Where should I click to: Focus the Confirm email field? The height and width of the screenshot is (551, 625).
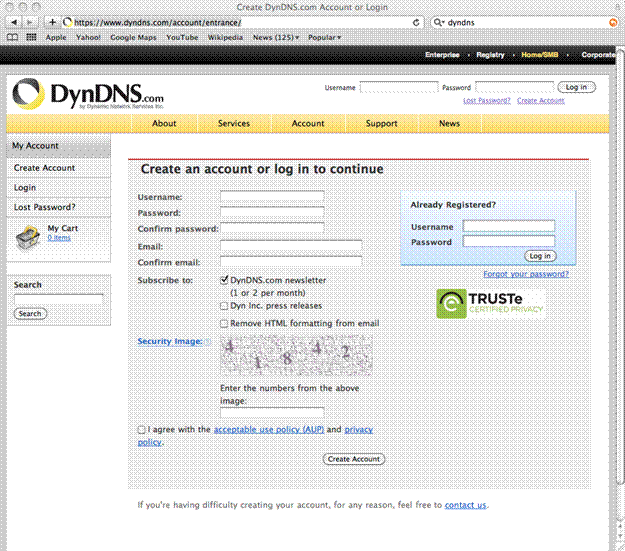291,262
